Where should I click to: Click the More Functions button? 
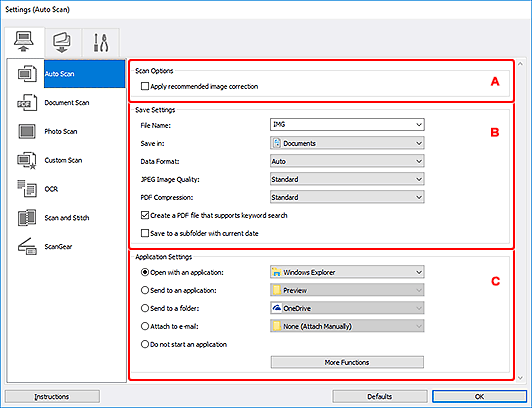pyautogui.click(x=347, y=362)
